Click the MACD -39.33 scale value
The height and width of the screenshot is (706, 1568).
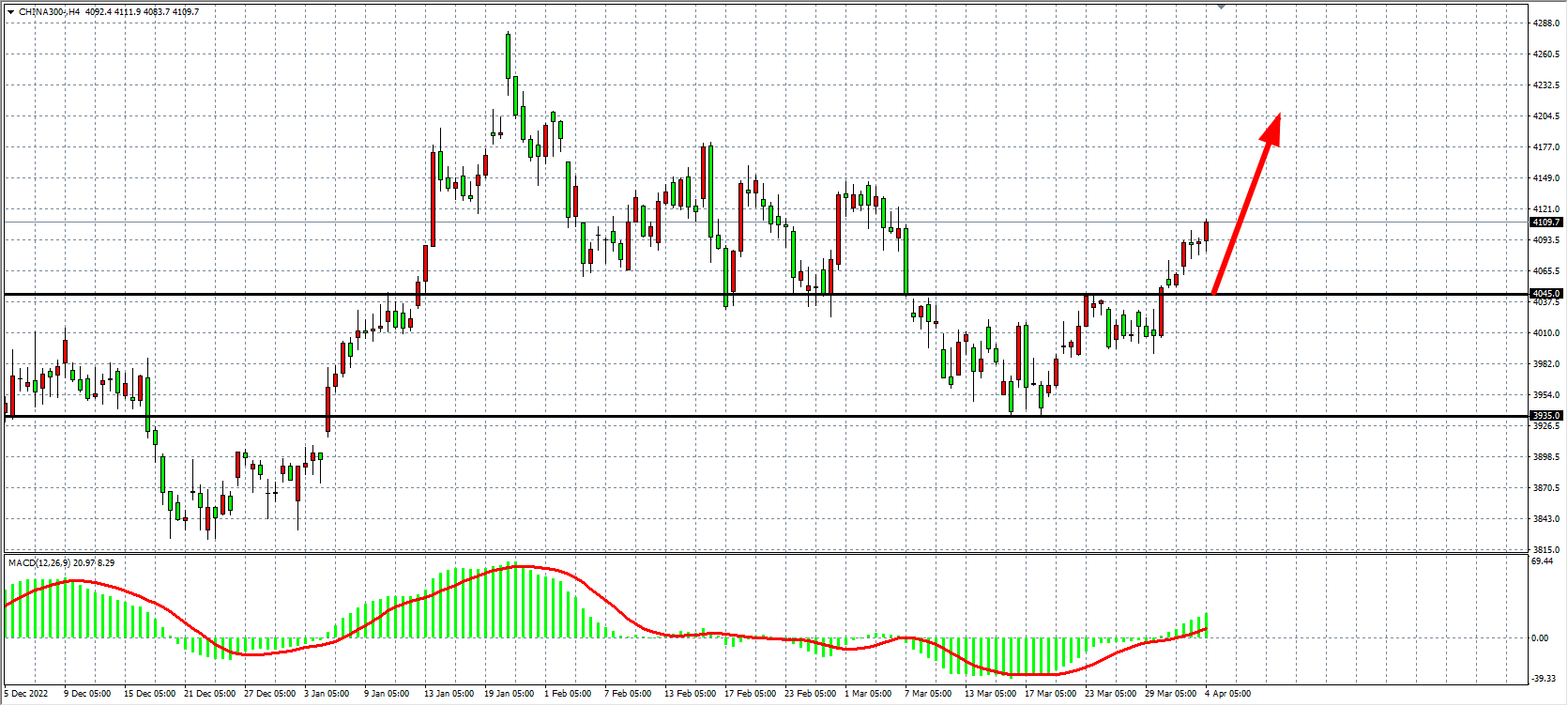[x=1544, y=679]
